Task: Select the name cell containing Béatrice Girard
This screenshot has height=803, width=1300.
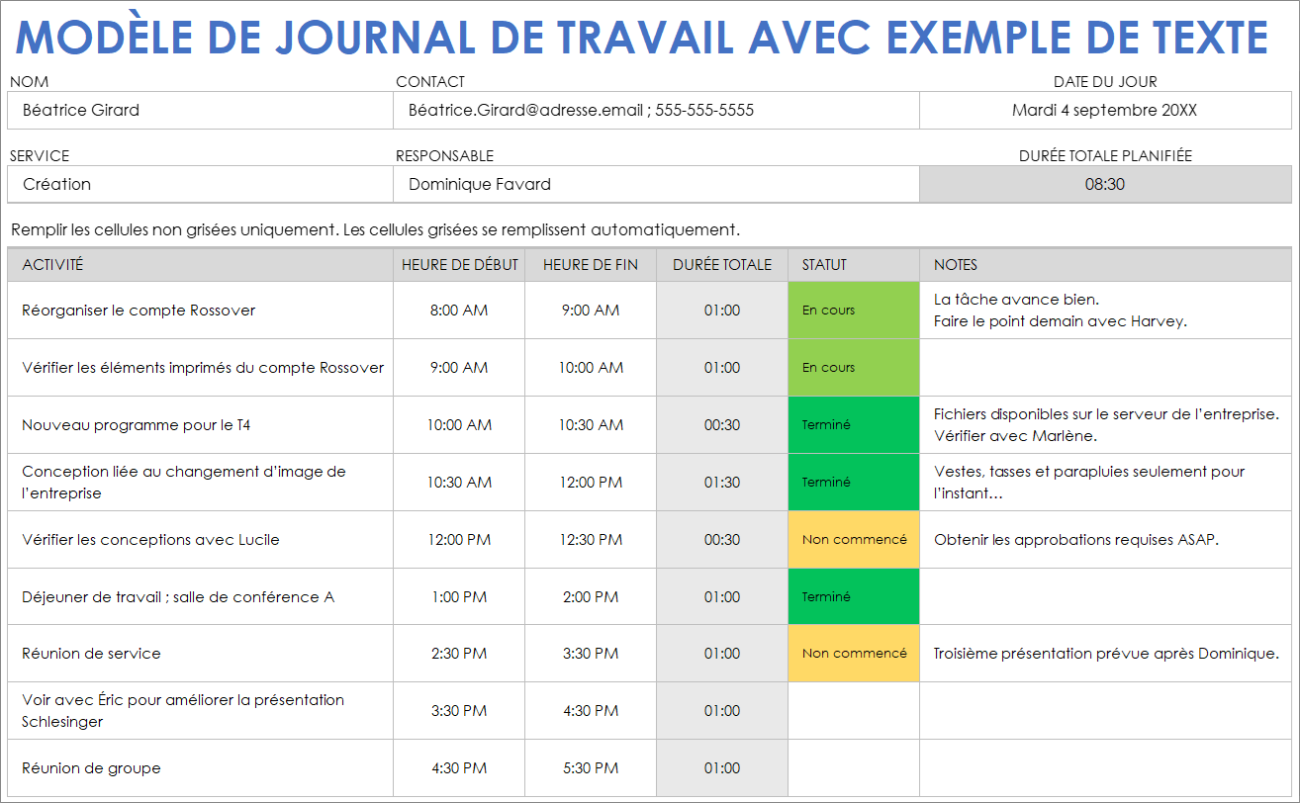Action: point(200,110)
